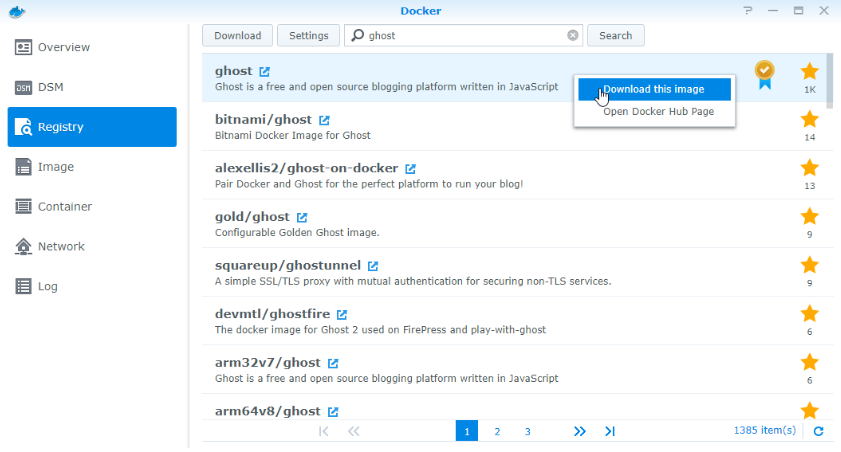Open external link icon for arm32v7/ghost

333,364
